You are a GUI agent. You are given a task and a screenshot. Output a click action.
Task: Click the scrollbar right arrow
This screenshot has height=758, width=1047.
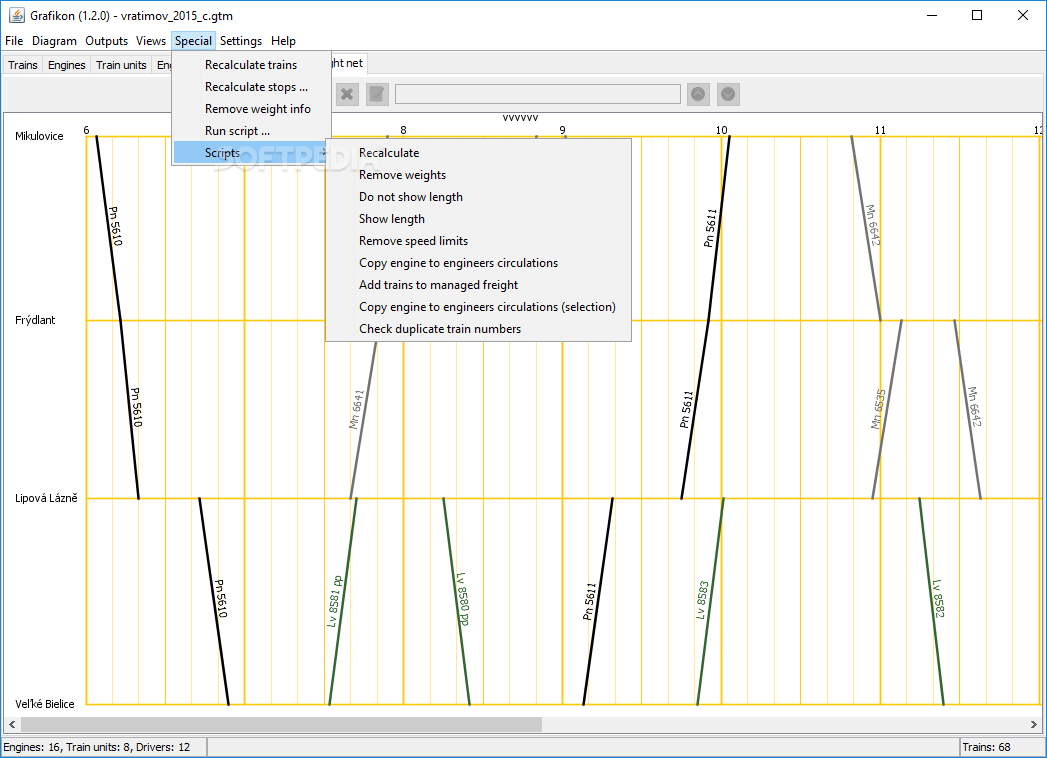(1034, 724)
